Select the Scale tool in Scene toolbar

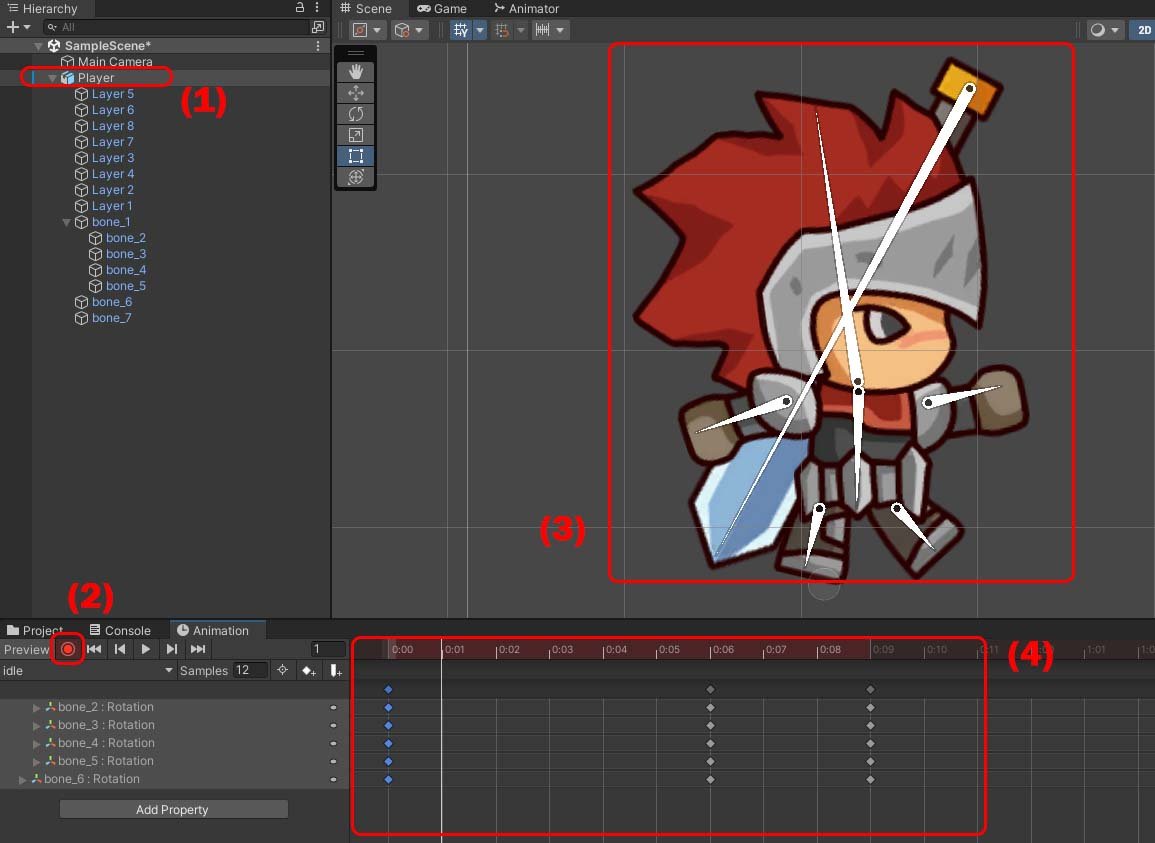pos(355,135)
